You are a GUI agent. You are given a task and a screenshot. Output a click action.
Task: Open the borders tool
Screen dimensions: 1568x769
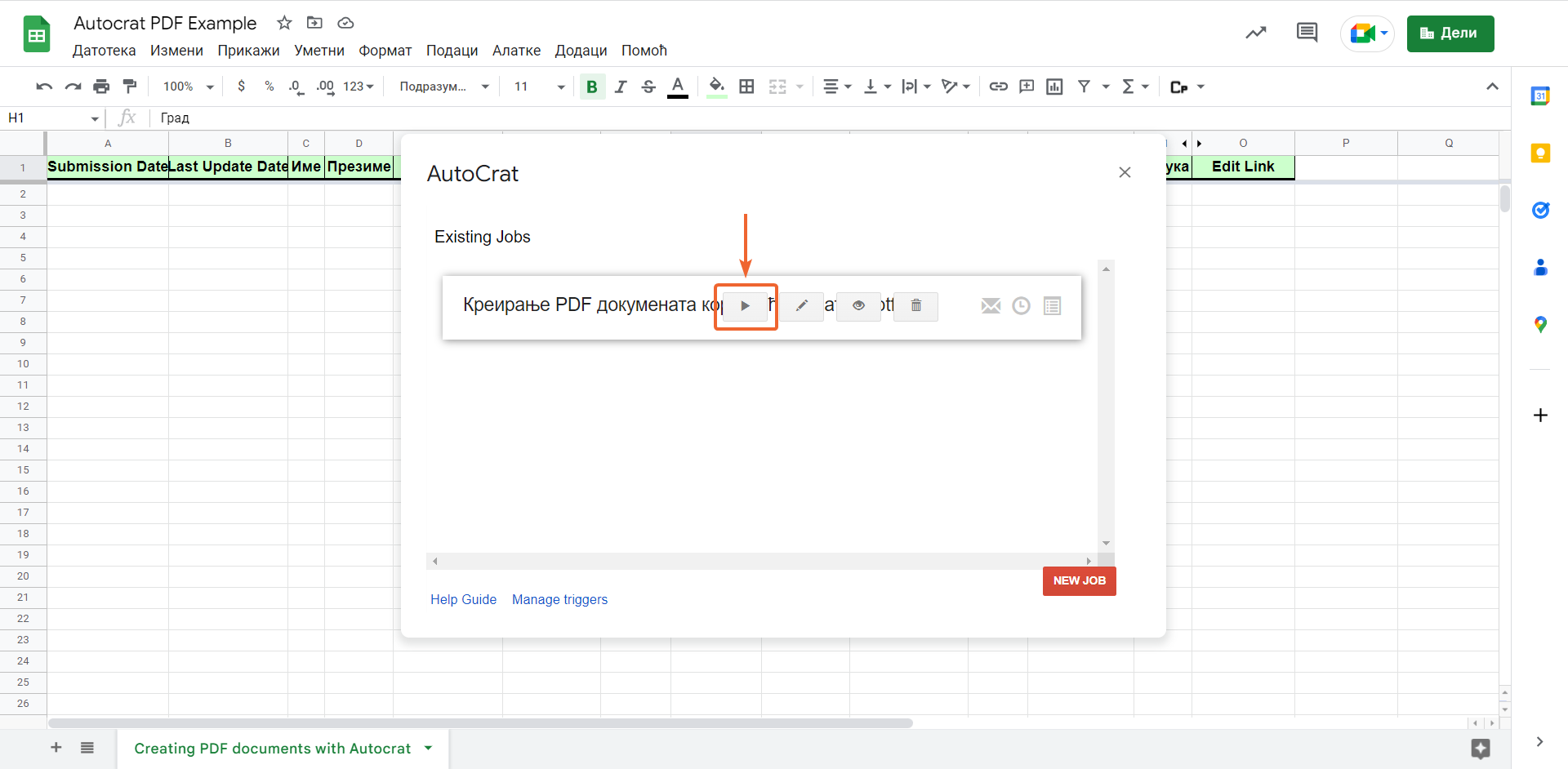coord(746,87)
